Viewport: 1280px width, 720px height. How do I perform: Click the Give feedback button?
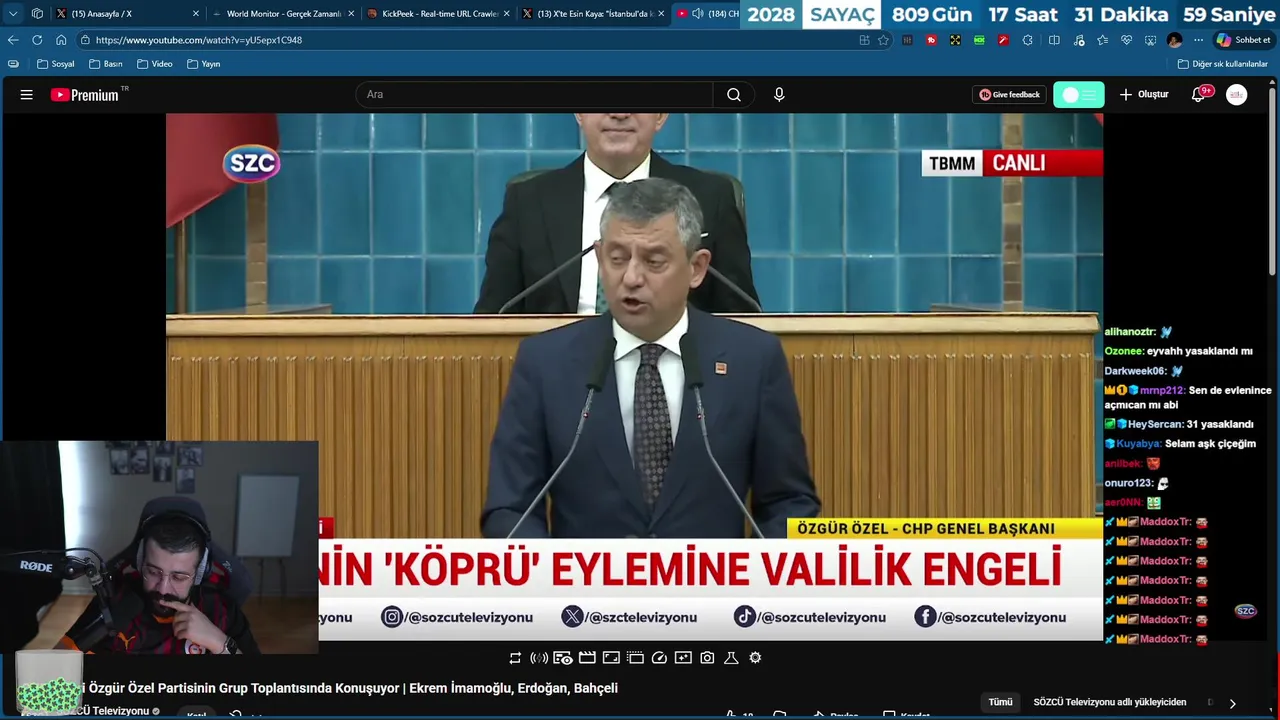(x=1009, y=95)
